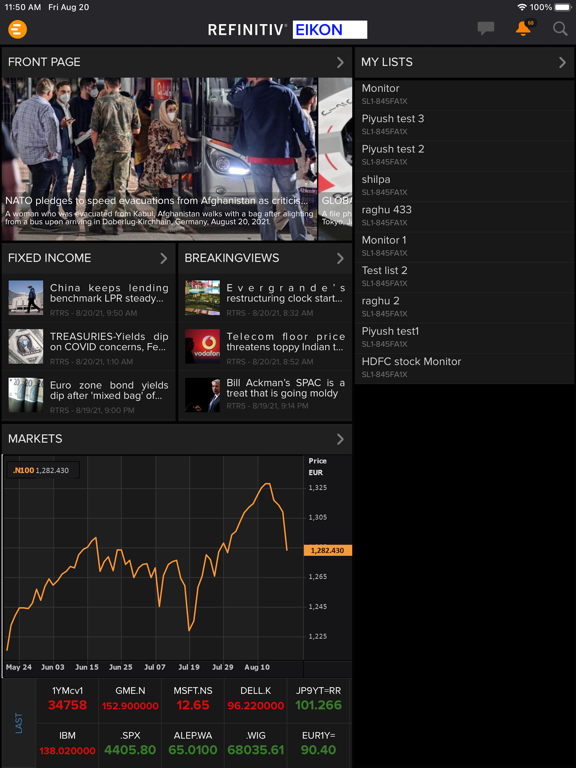Open the China lending benchmark LPR article
The image size is (576, 768).
(89, 298)
